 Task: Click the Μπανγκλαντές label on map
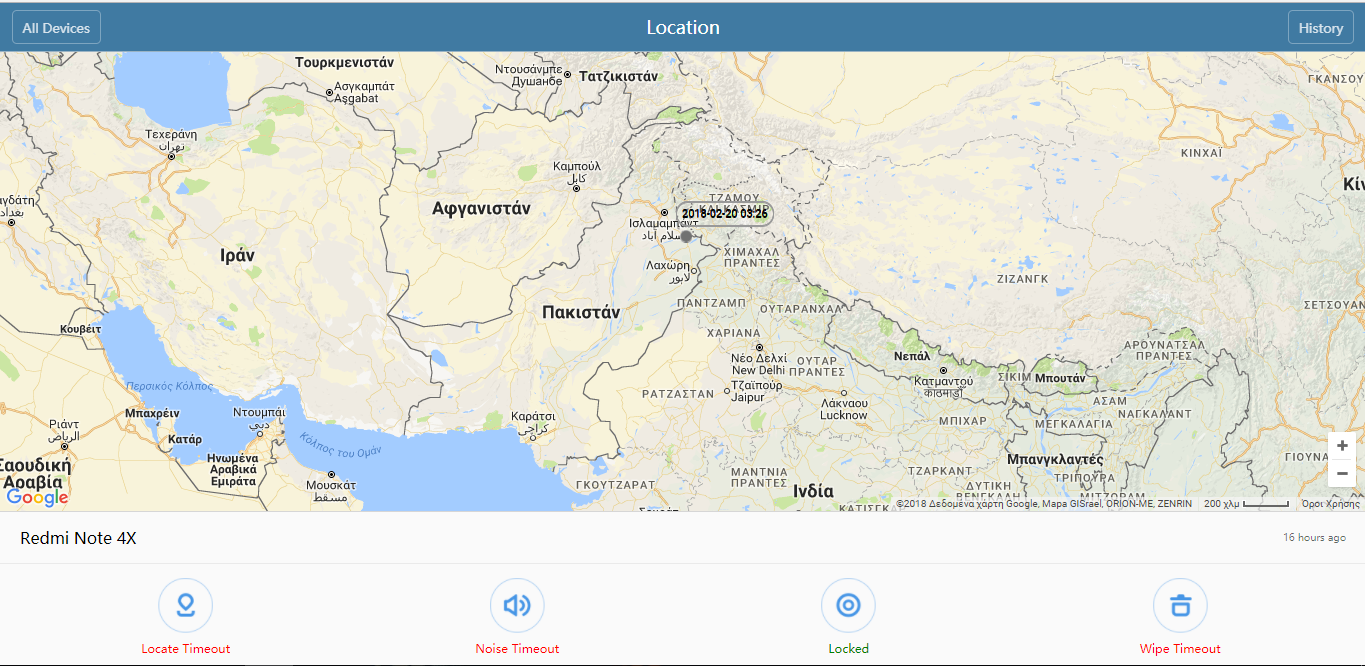[1055, 460]
